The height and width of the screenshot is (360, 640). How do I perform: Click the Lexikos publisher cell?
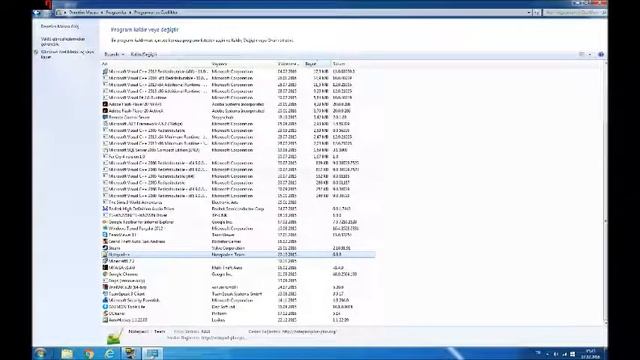(x=218, y=320)
